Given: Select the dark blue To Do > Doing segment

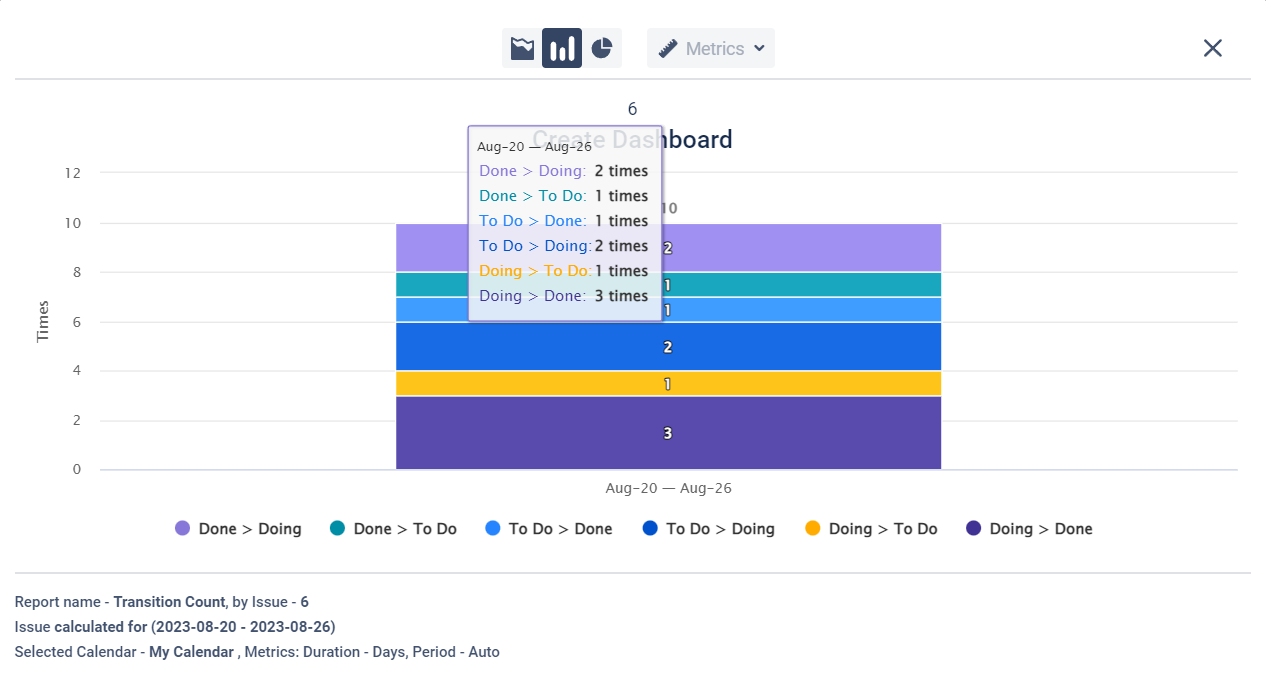Looking at the screenshot, I should 800,347.
